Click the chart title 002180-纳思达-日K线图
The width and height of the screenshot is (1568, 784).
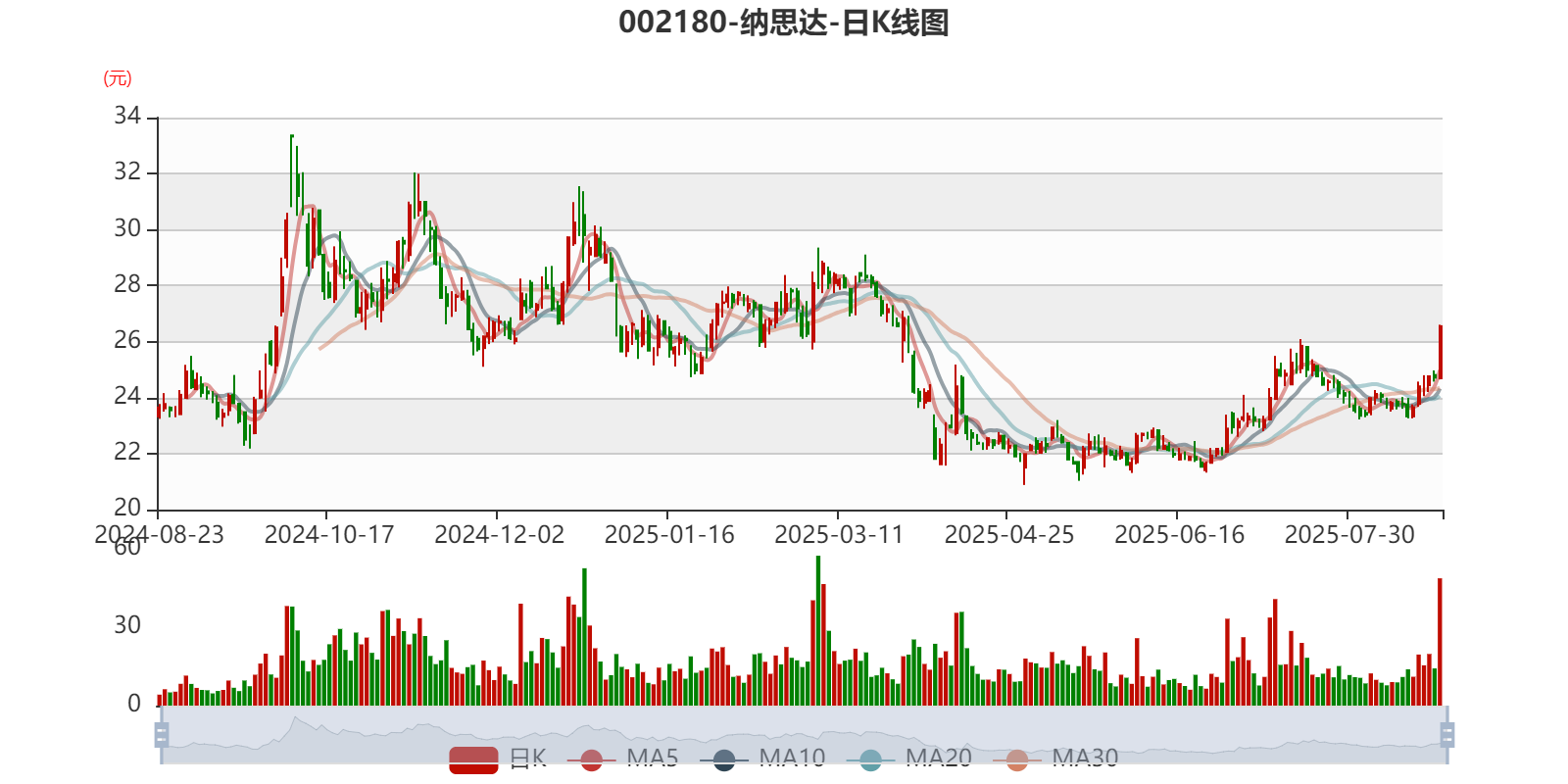point(784,22)
